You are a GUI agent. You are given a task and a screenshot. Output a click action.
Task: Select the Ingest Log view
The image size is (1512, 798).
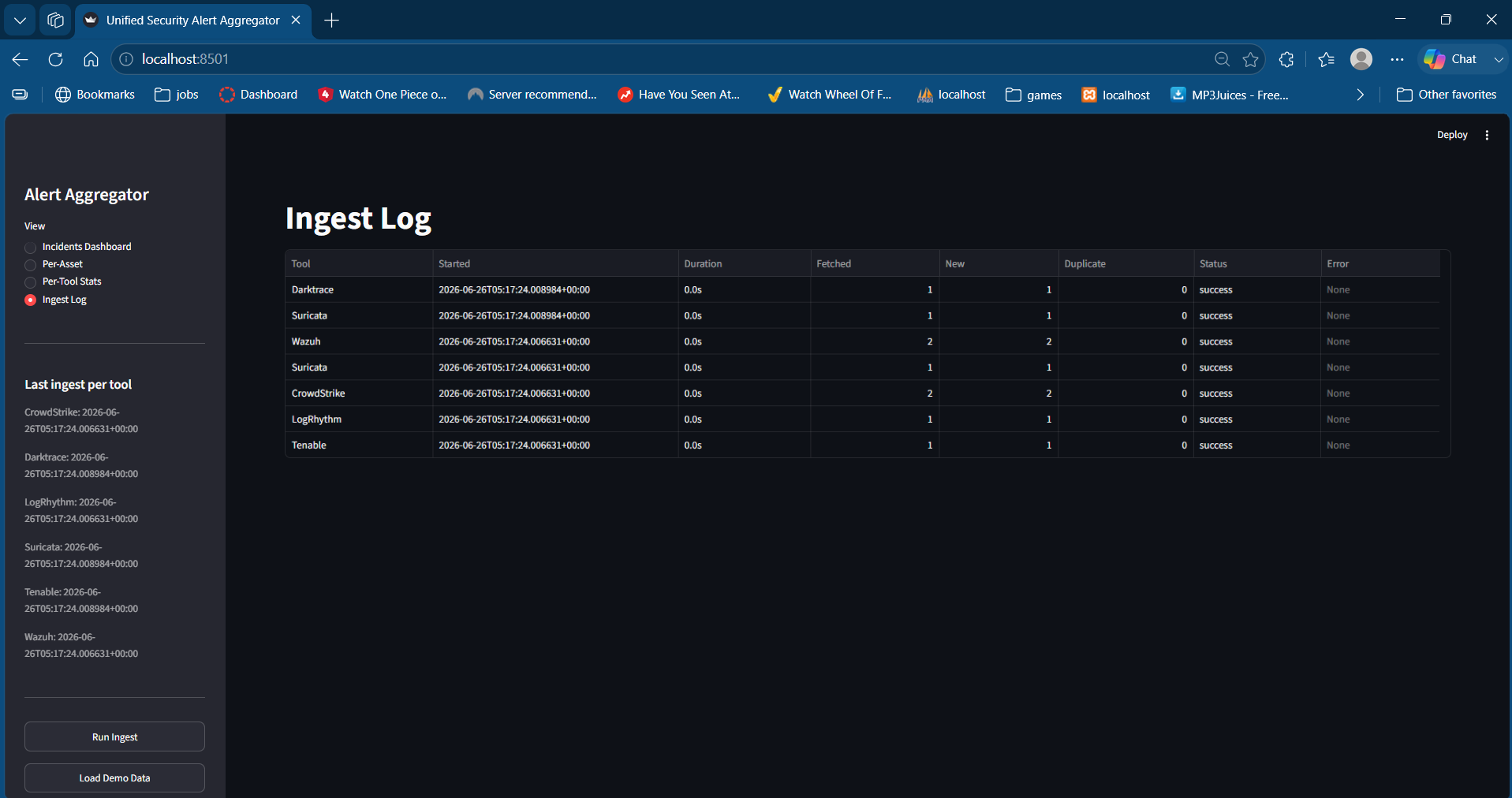pos(56,300)
